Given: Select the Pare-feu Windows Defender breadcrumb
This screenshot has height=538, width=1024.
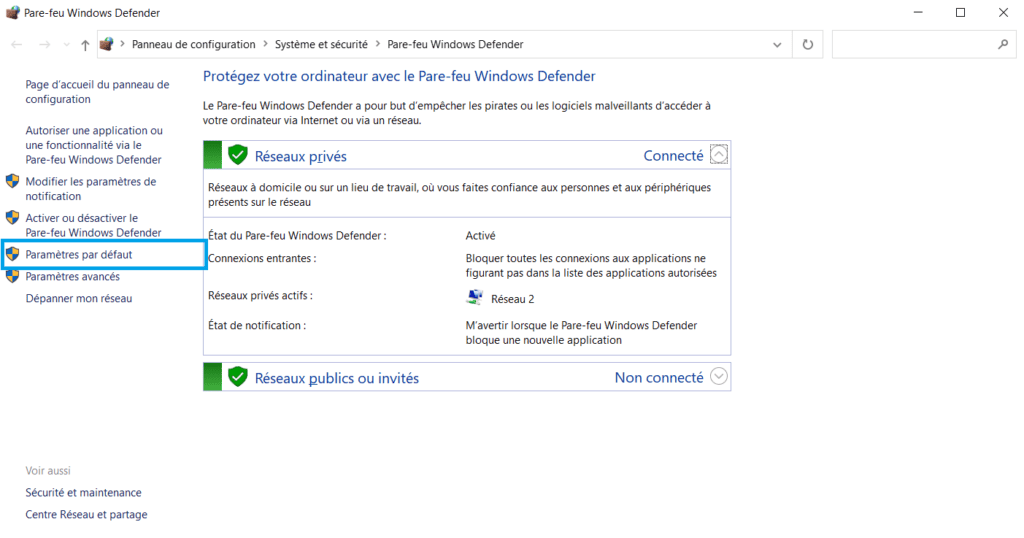Looking at the screenshot, I should pyautogui.click(x=455, y=44).
